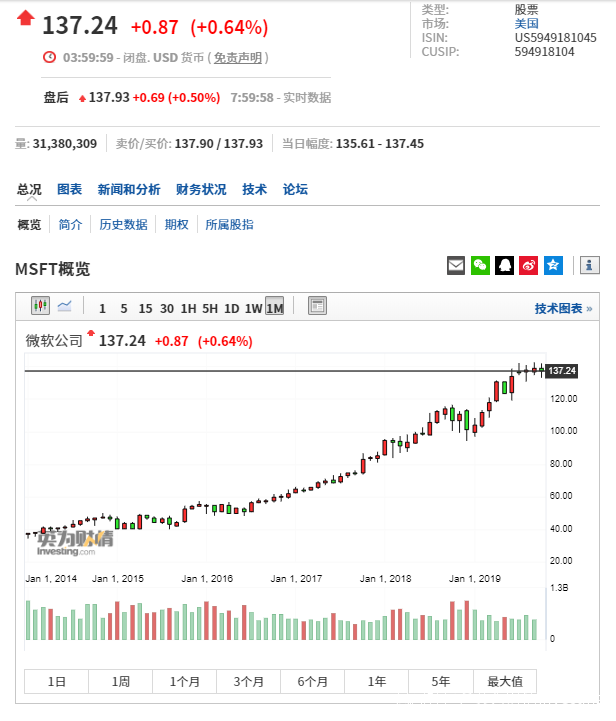Viewport: 616px width, 721px height.
Task: Click the ISIN value US5949181045
Action: 555,38
